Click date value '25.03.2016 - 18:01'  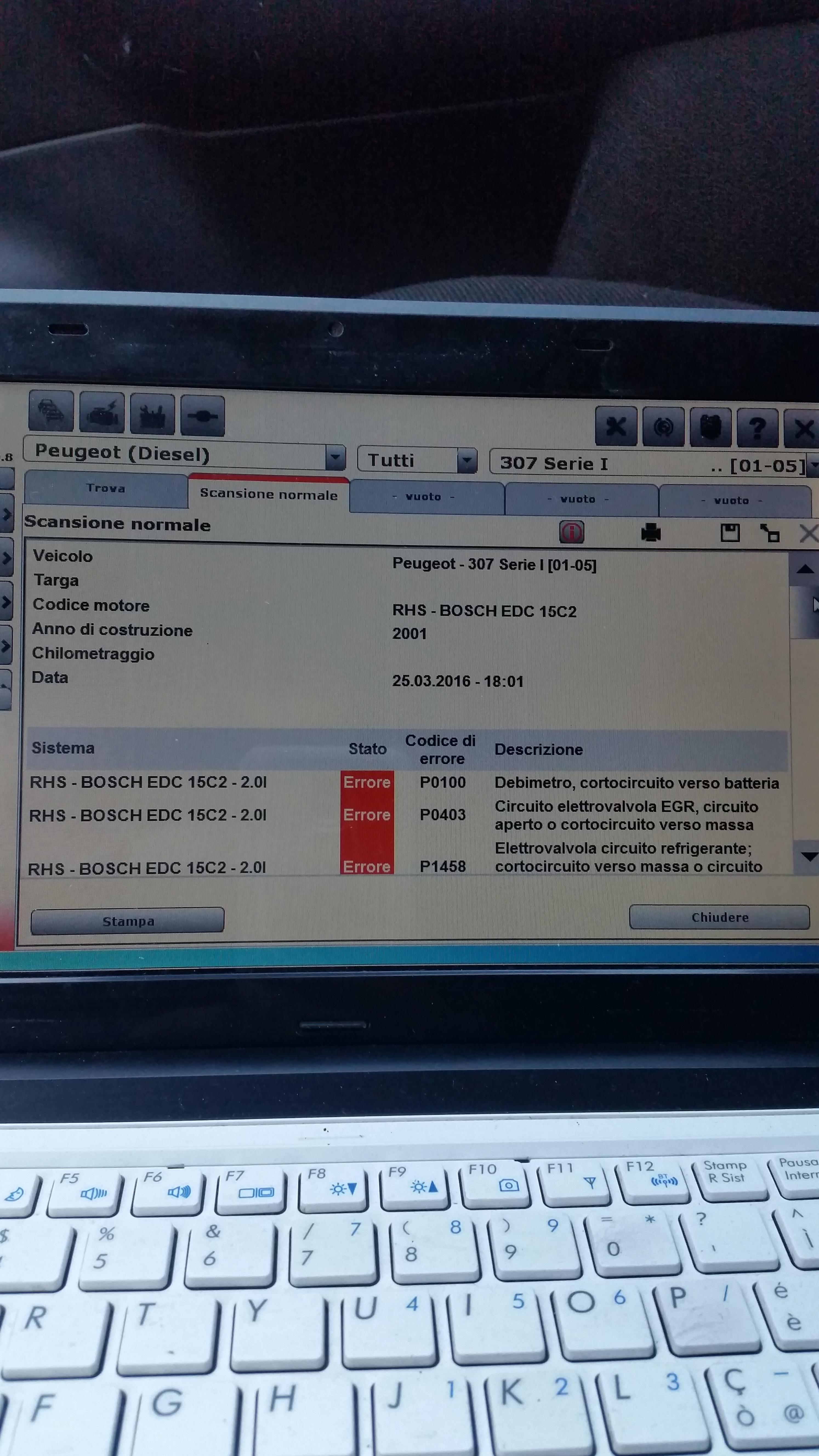tap(458, 681)
